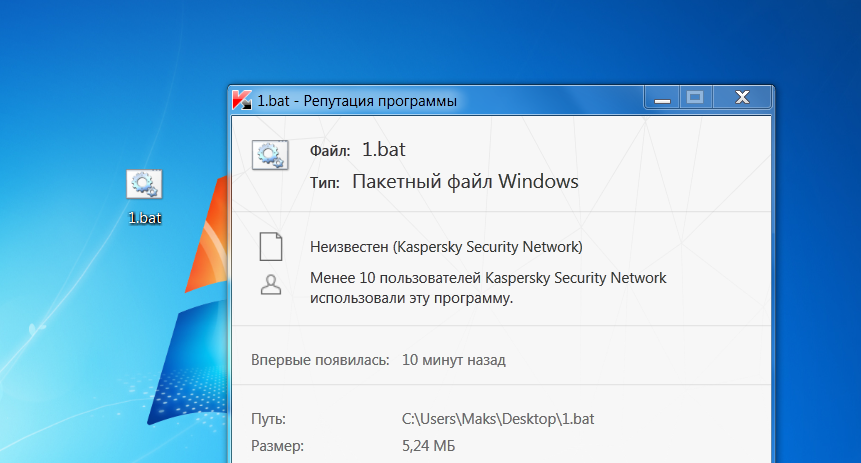861x463 pixels.
Task: Click the user silhouette icon
Action: pos(270,285)
